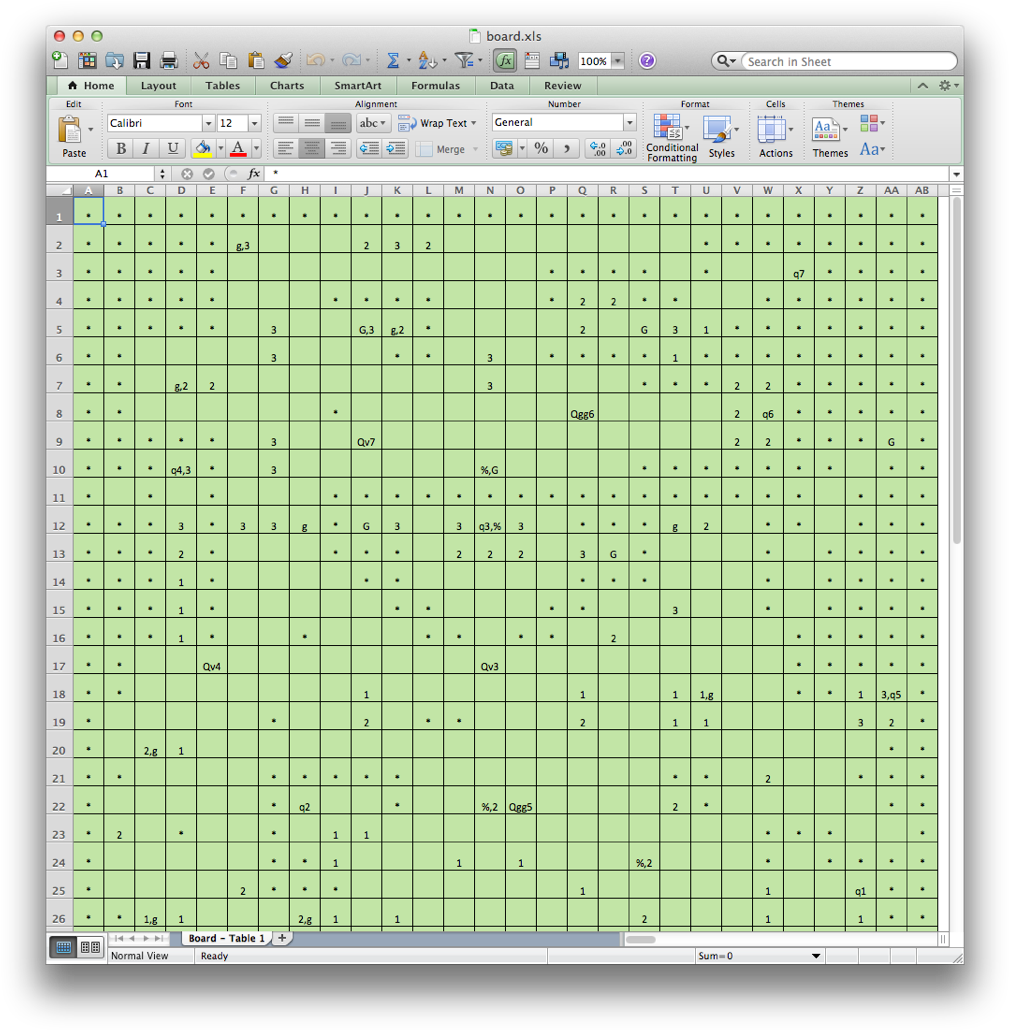Image resolution: width=1009 pixels, height=1030 pixels.
Task: Open ribbon preferences gear menu
Action: pos(948,85)
